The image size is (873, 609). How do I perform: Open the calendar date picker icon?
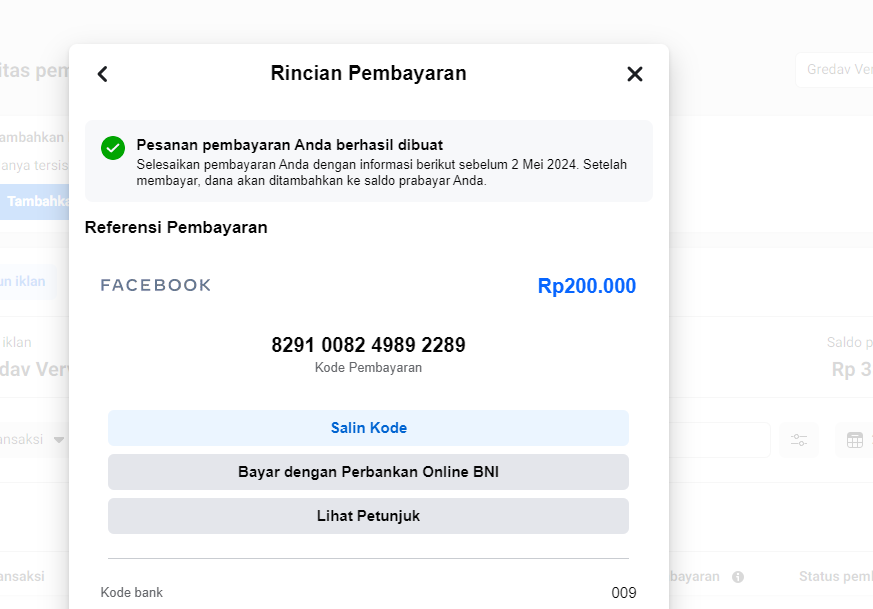tap(855, 440)
